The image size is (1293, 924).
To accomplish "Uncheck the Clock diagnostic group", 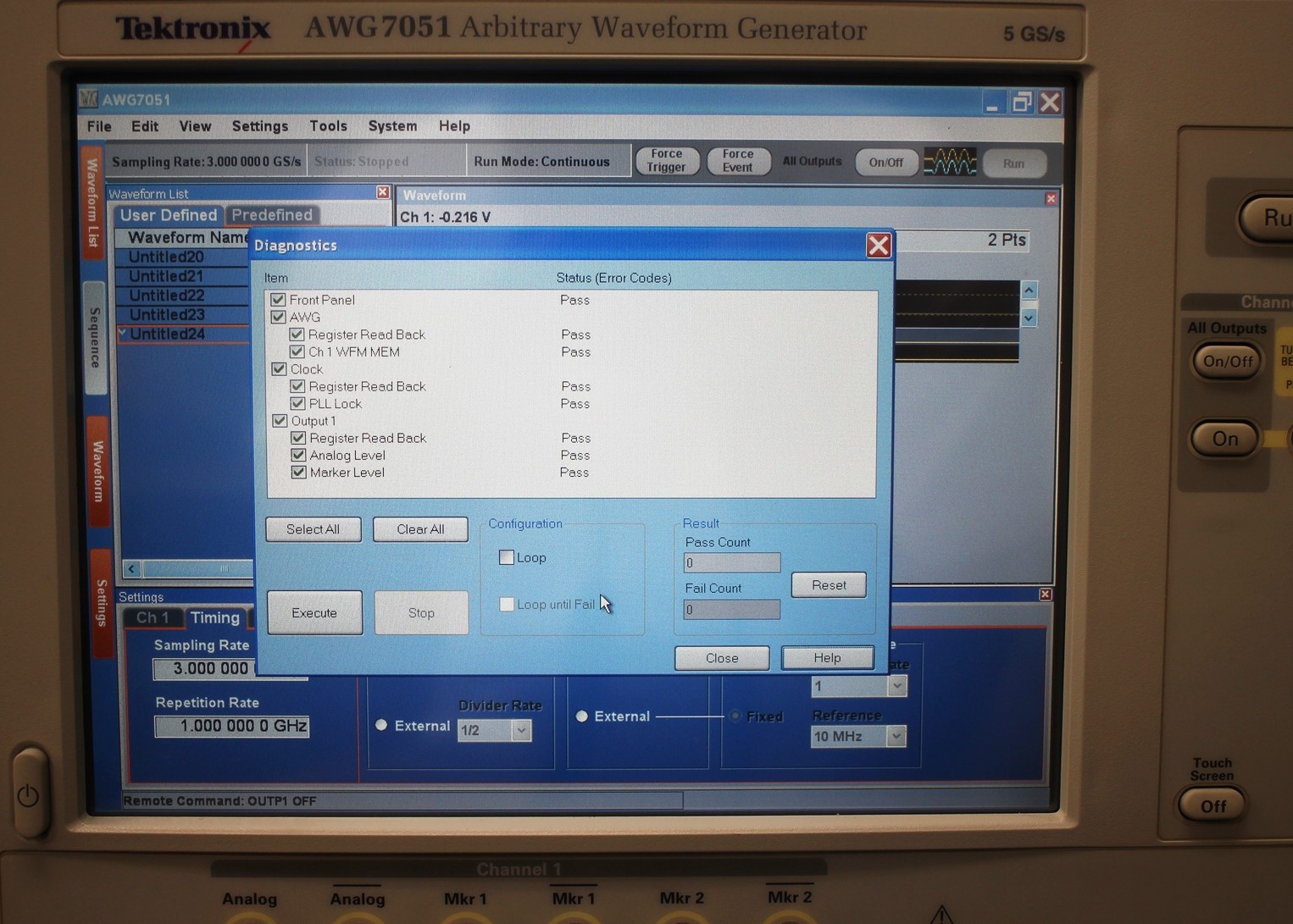I will (279, 369).
